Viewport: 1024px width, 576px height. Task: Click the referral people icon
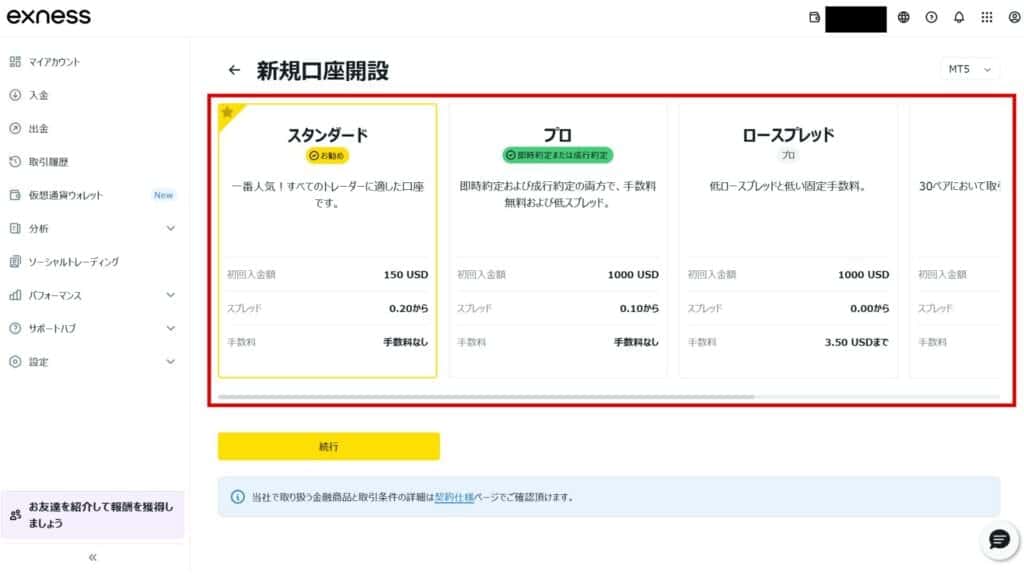pos(16,515)
